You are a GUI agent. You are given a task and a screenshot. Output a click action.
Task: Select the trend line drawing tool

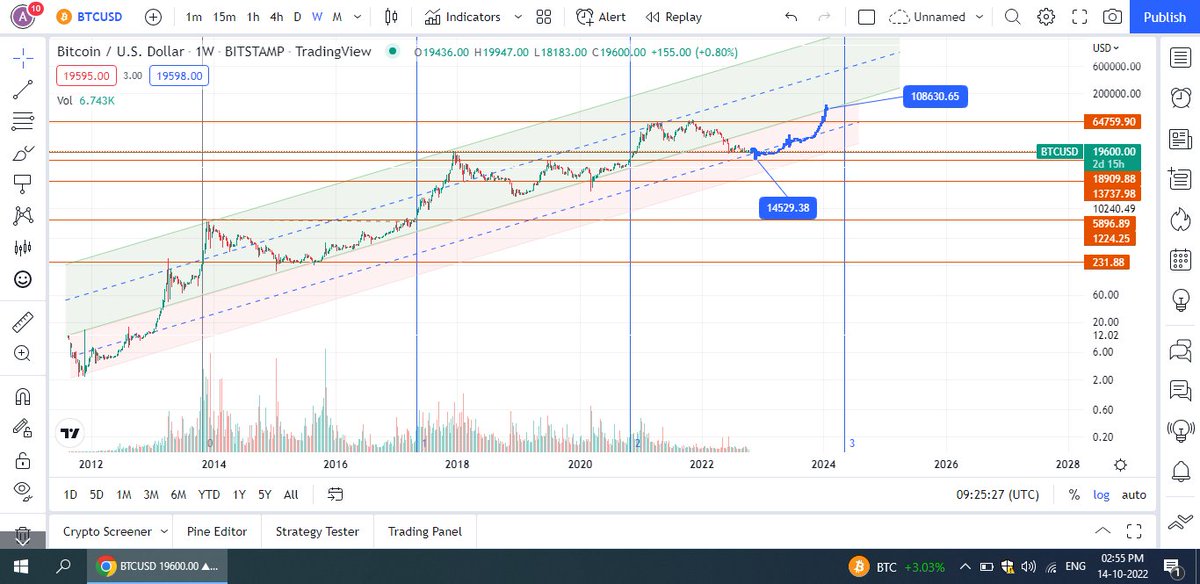pos(21,90)
